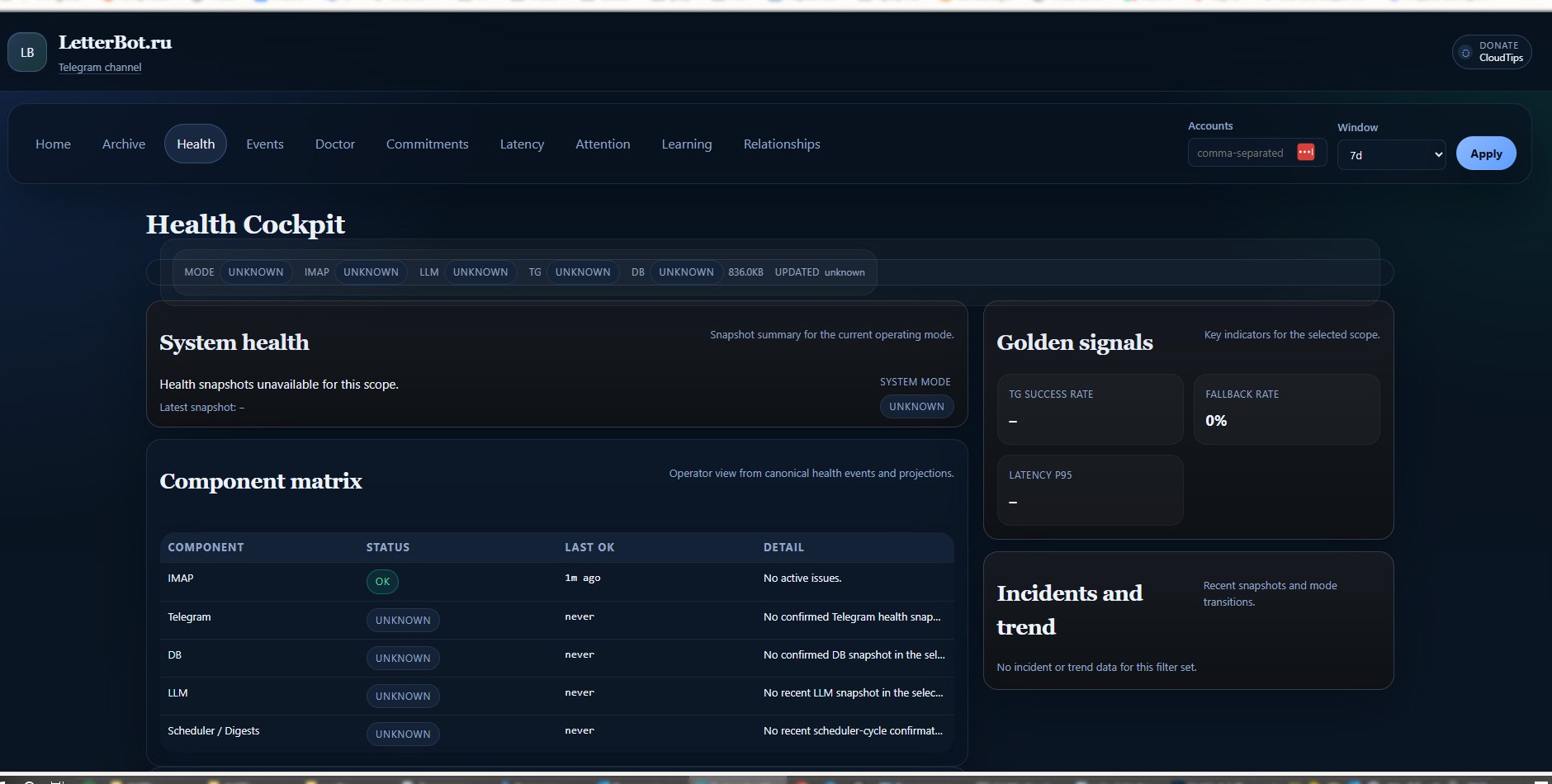Open the Latency view
Viewport: 1552px width, 784px height.
[522, 144]
